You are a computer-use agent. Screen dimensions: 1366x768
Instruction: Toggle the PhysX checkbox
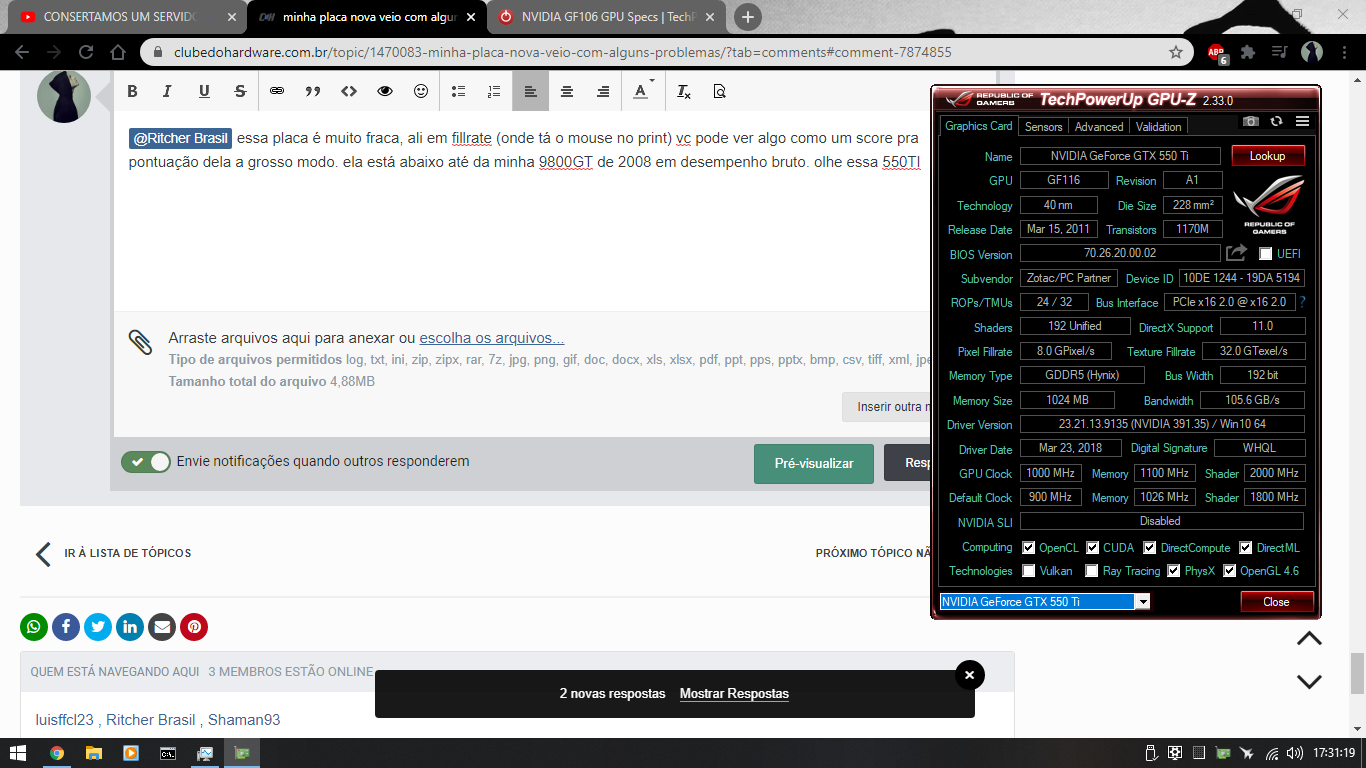click(1174, 571)
